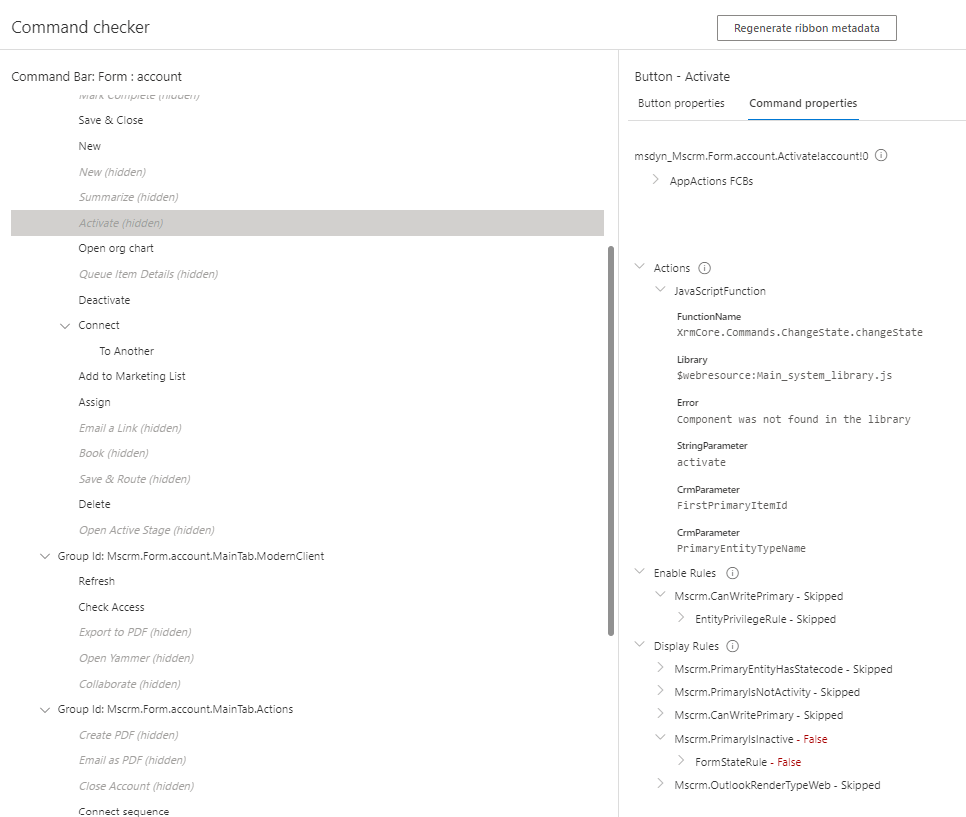Click the info icon beside Enable Rules
This screenshot has width=966, height=817.
click(732, 573)
